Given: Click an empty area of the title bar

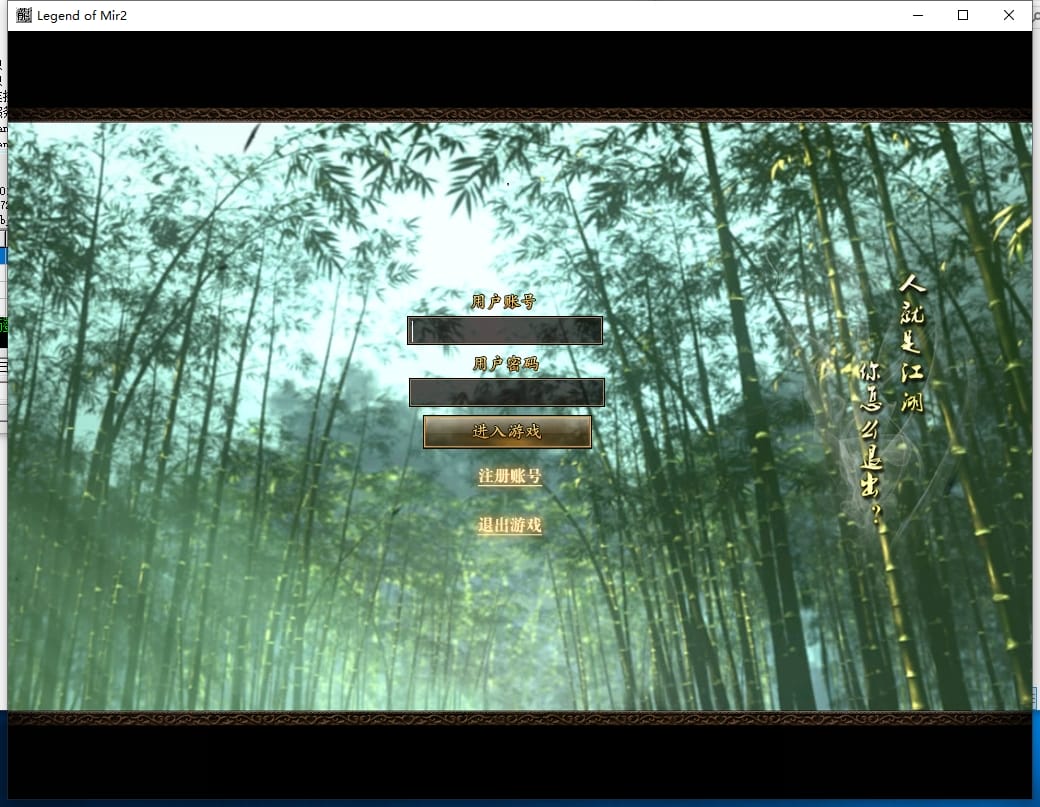Looking at the screenshot, I should tap(500, 15).
